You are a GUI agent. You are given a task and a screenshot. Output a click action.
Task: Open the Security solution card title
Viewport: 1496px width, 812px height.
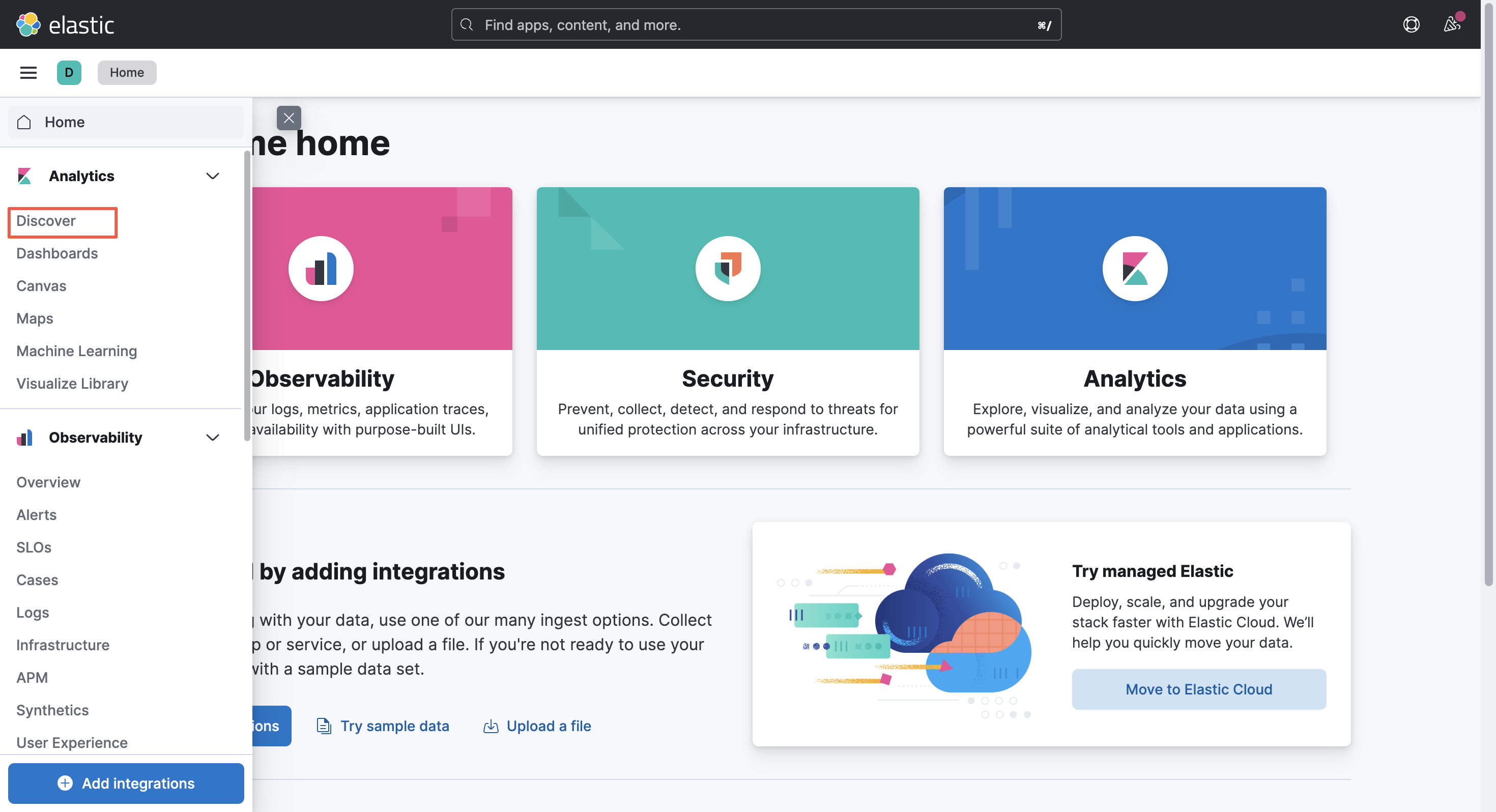(x=728, y=378)
